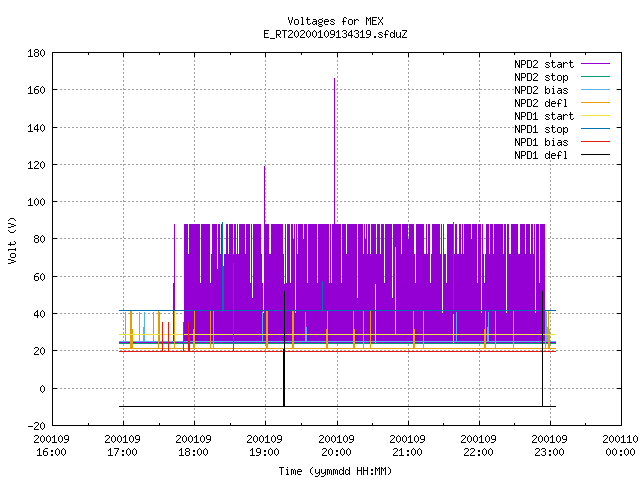
Task: Click the 'Volt (V)' y-axis label
Action: pos(13,241)
